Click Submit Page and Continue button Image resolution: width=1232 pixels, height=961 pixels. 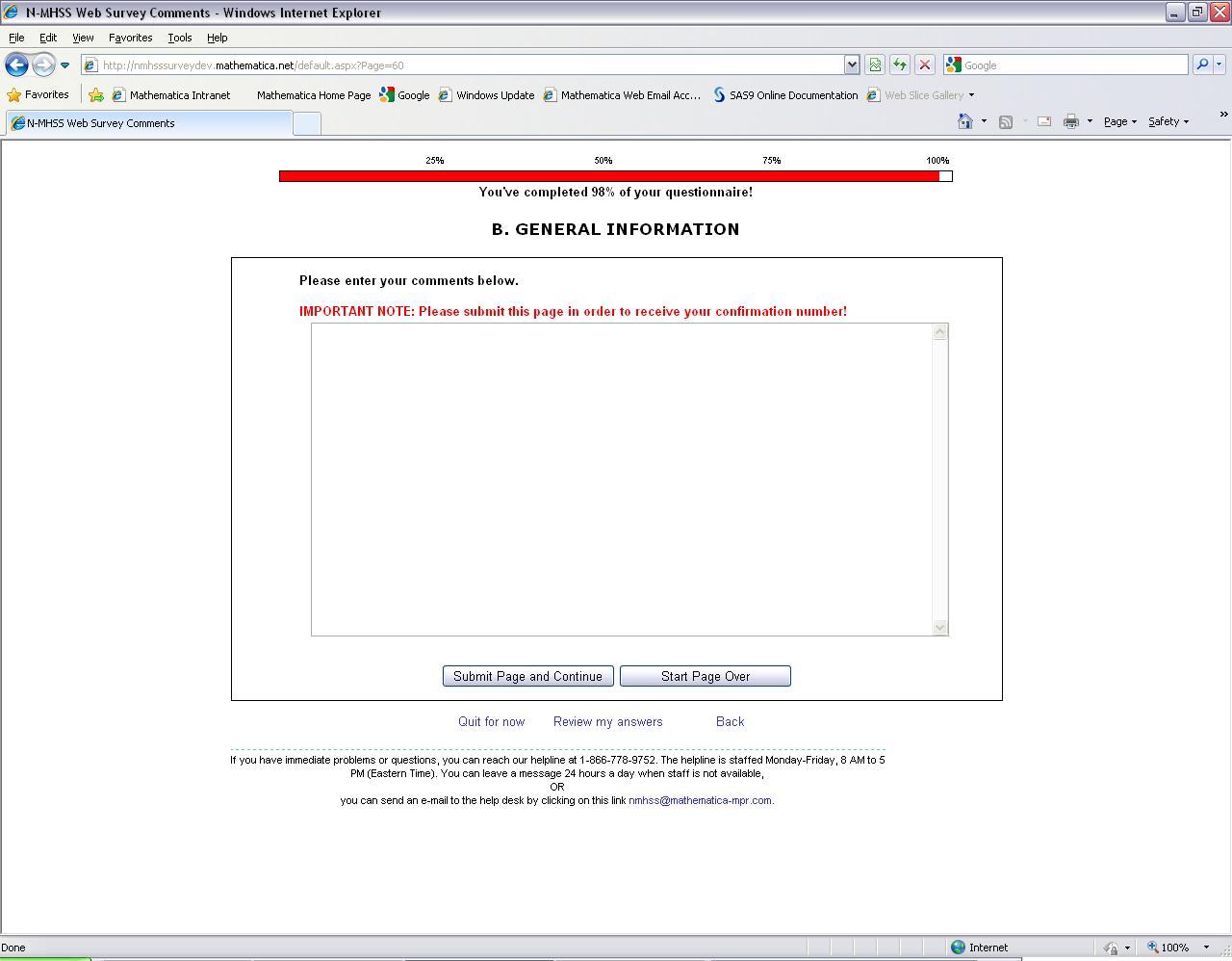[527, 676]
